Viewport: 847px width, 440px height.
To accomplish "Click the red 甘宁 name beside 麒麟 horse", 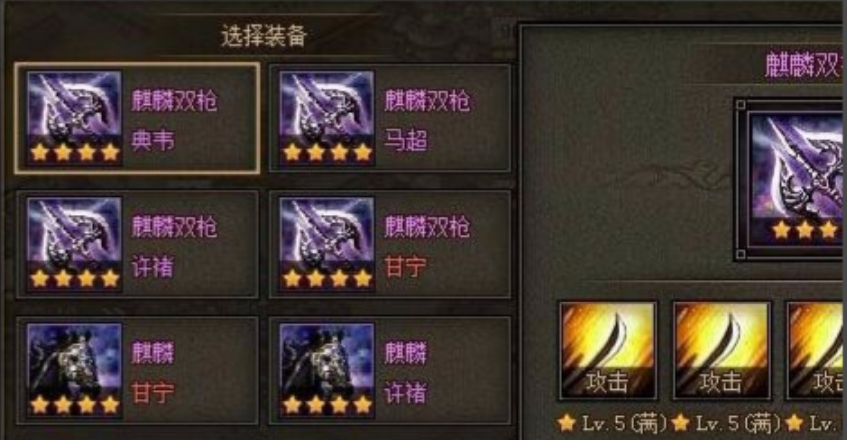I will pos(153,393).
